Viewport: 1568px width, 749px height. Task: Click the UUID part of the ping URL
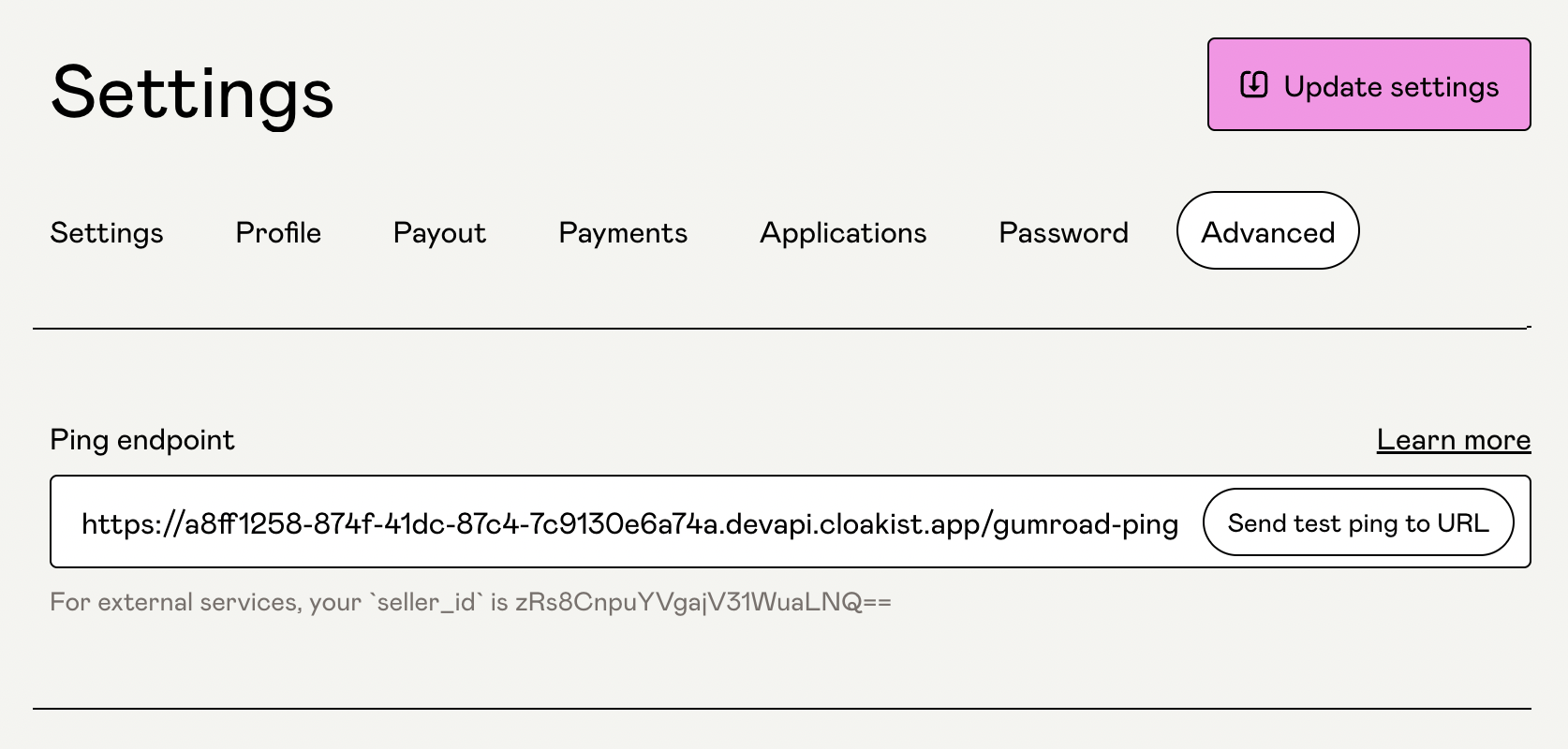[x=451, y=524]
